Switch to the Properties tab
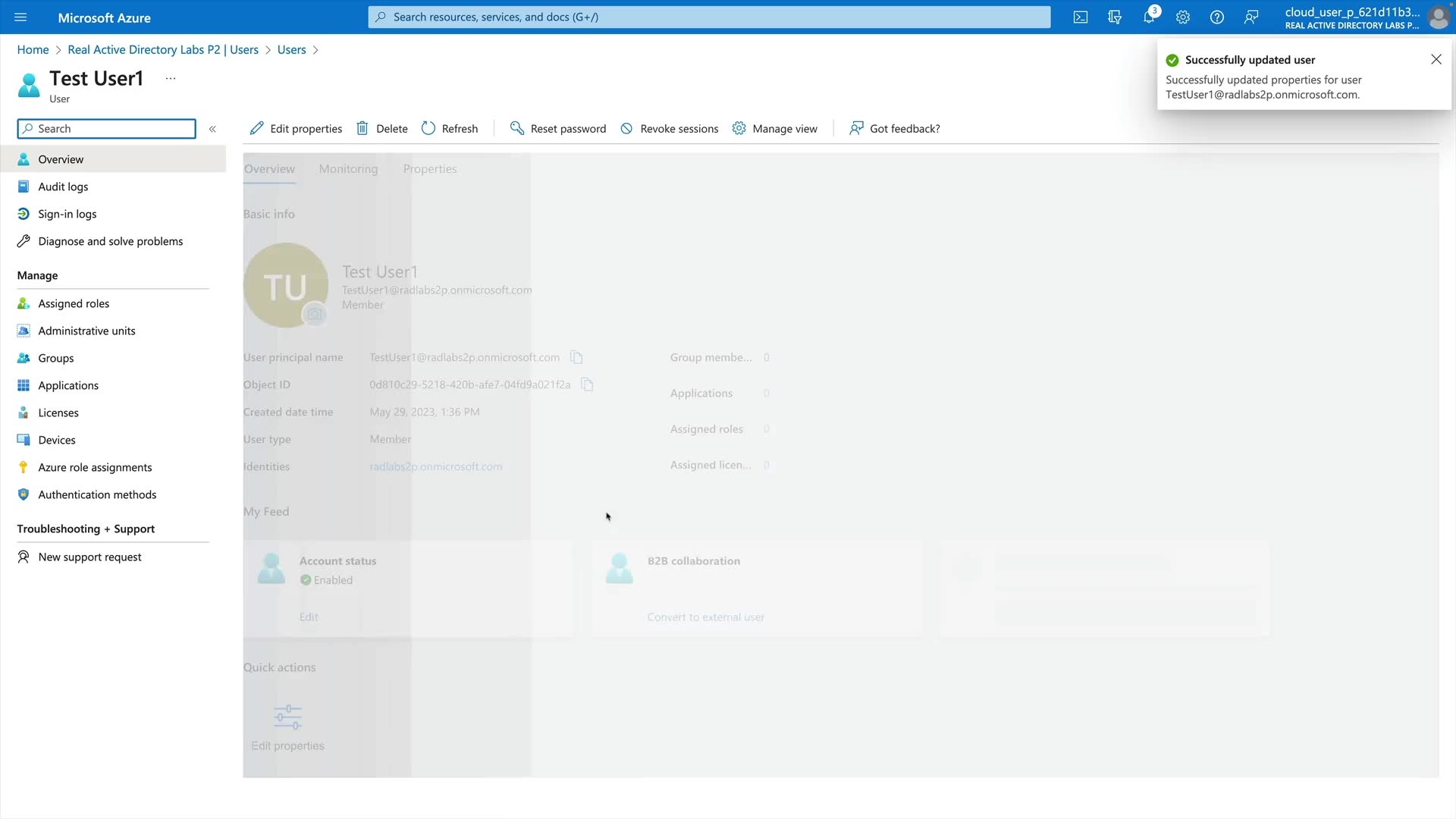 [x=430, y=169]
